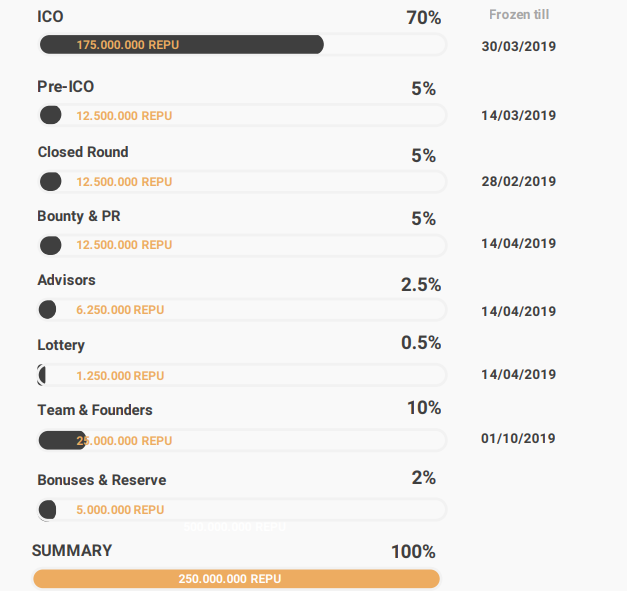Image resolution: width=627 pixels, height=591 pixels.
Task: Click the Bounty & PR progress bar
Action: [x=240, y=245]
